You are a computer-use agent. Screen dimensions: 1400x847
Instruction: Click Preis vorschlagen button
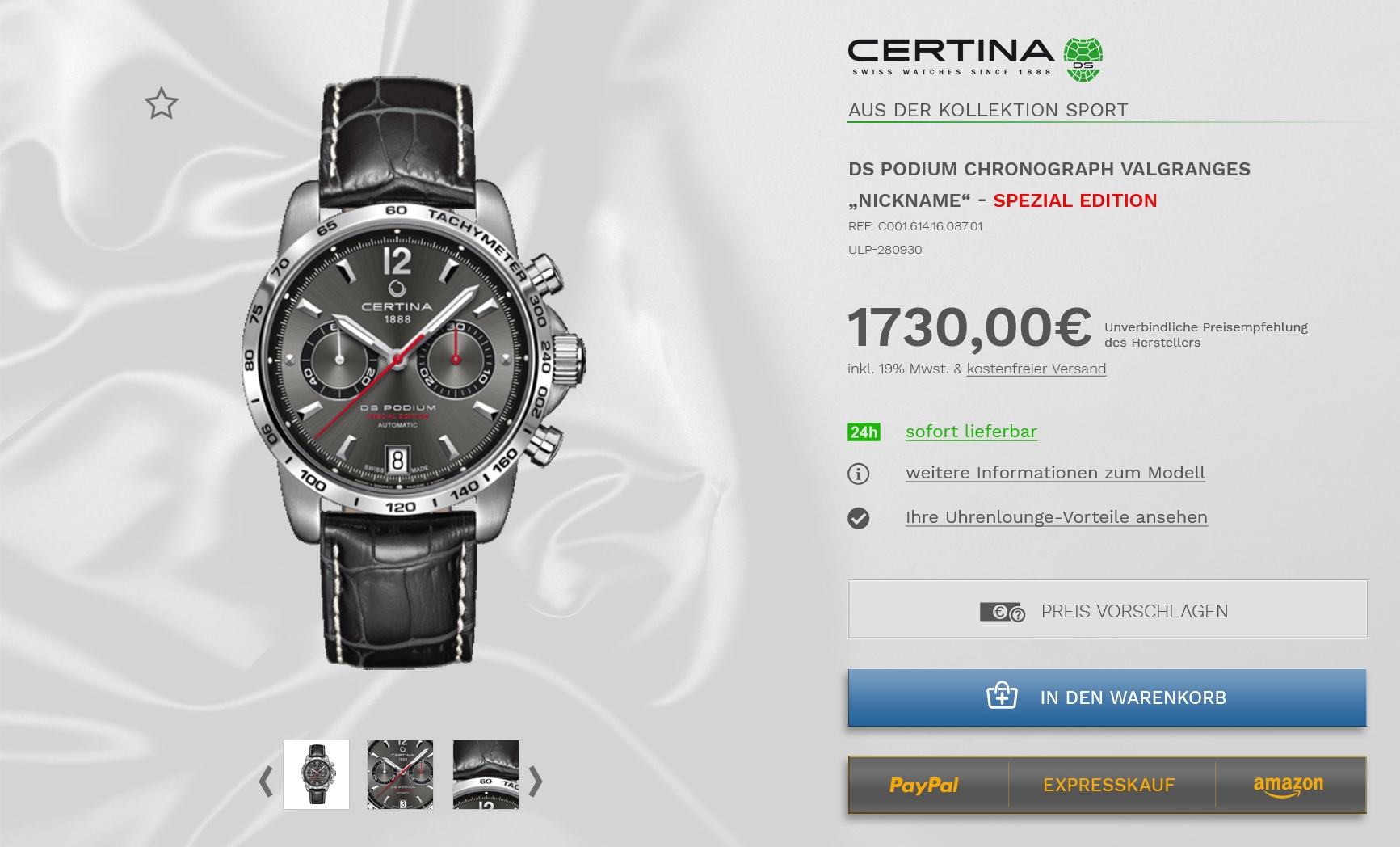click(1108, 609)
